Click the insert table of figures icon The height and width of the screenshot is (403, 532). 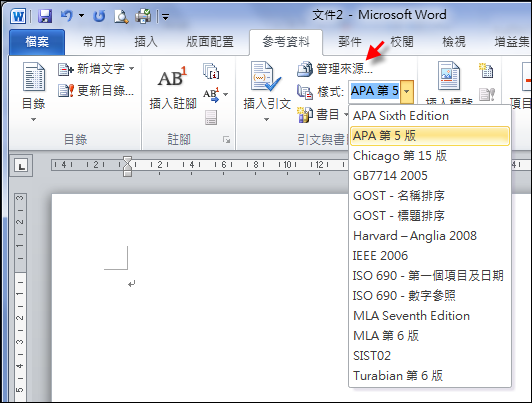[486, 71]
